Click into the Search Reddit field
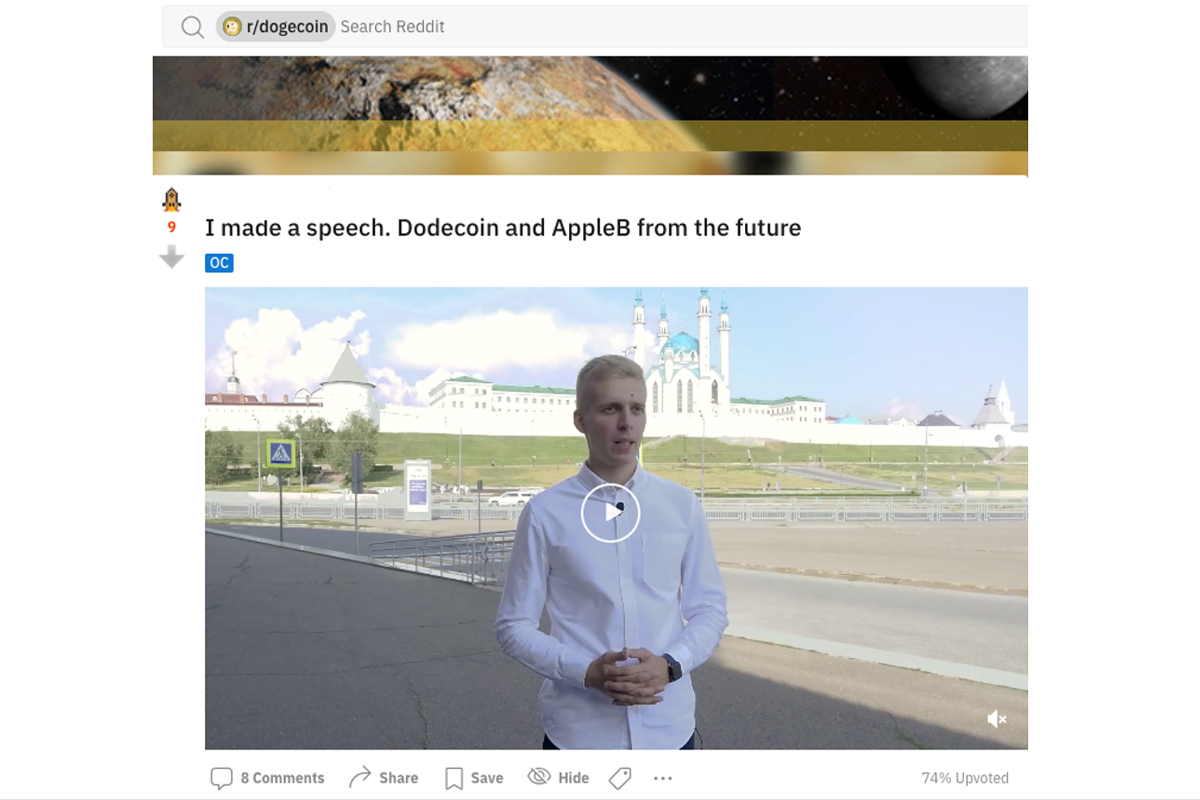Screen dimensions: 1200x800 [x=680, y=27]
